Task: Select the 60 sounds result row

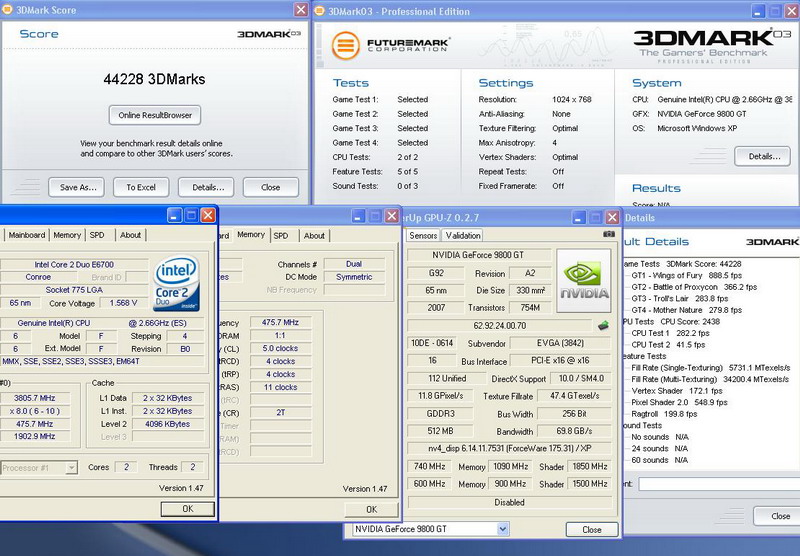Action: coord(660,460)
